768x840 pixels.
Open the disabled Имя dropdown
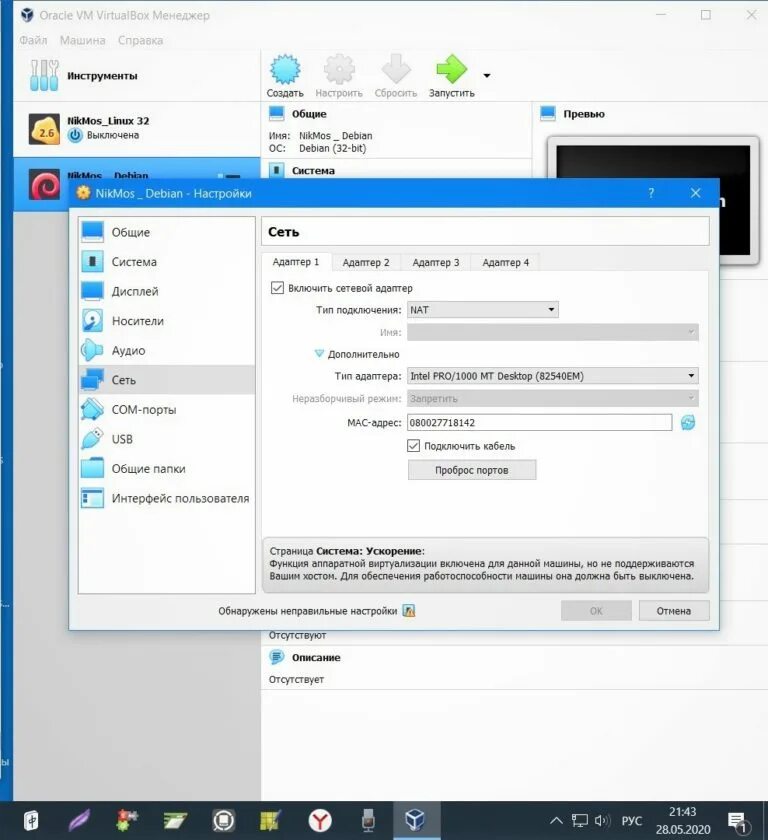point(553,332)
